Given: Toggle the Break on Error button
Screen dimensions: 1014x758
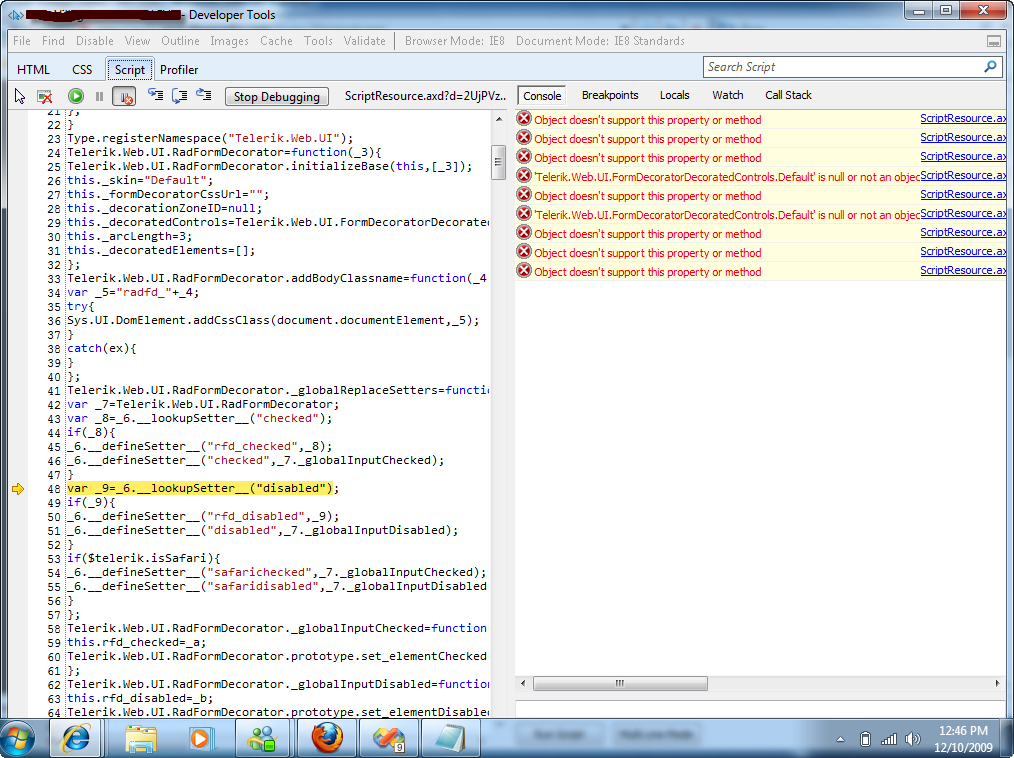Looking at the screenshot, I should 124,96.
